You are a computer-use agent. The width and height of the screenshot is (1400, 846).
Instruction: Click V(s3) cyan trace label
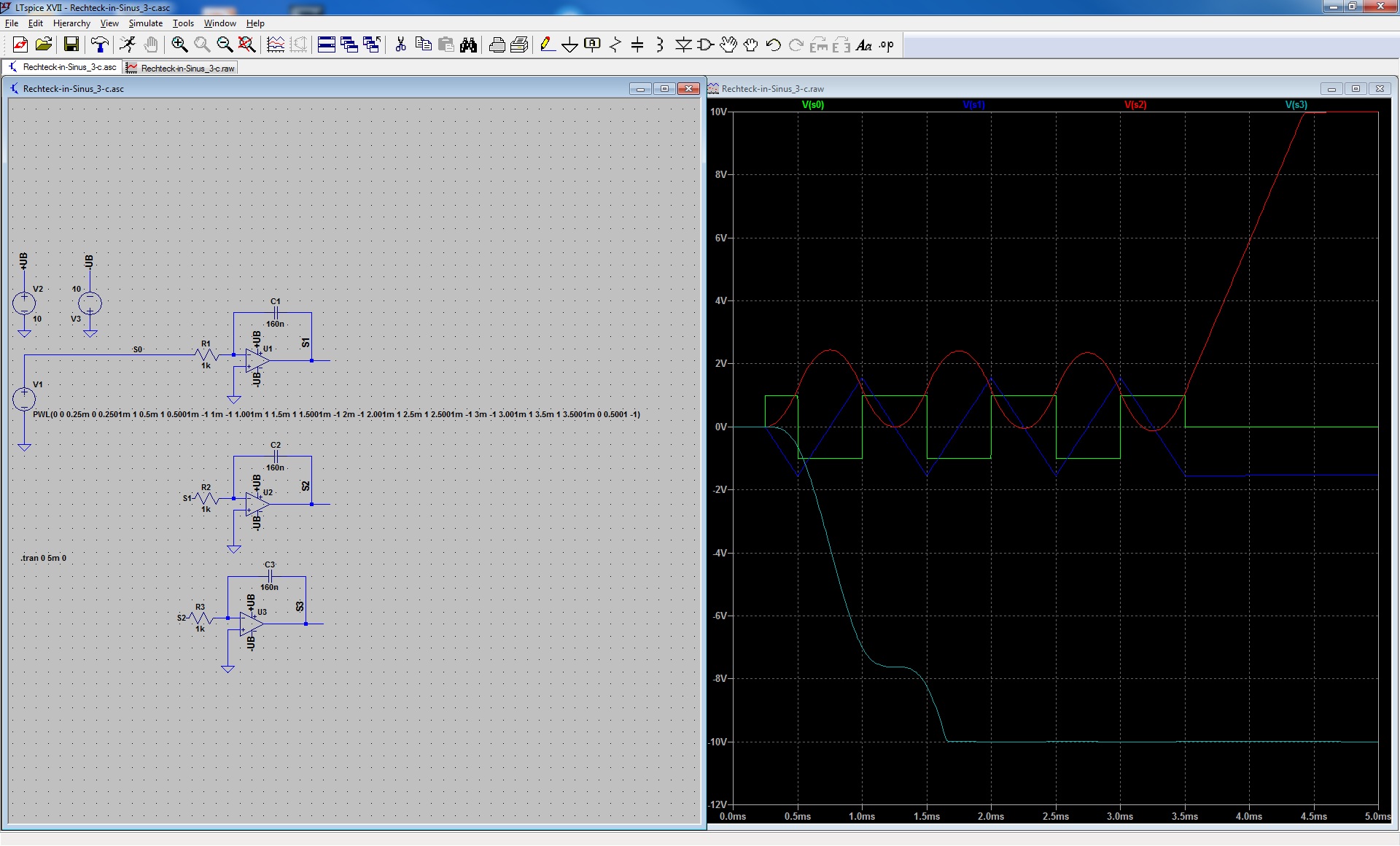coord(1296,105)
